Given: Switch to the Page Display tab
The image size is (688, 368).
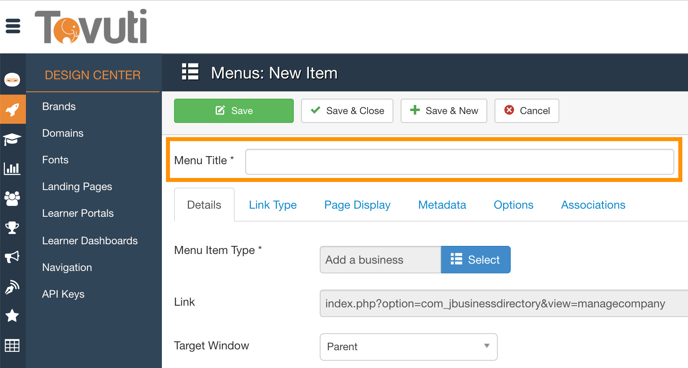Looking at the screenshot, I should [357, 205].
